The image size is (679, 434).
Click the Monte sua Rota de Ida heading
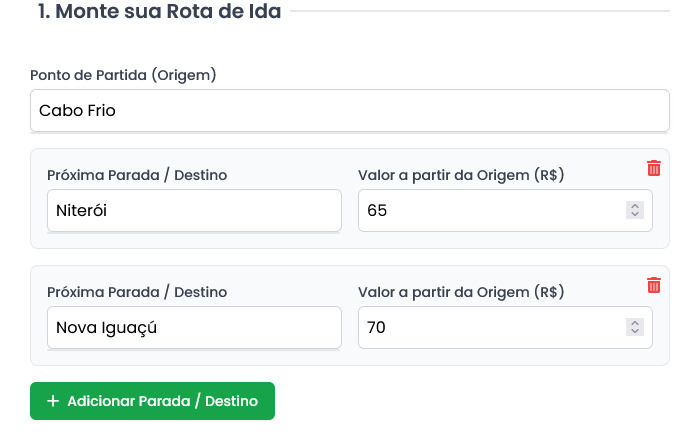(x=159, y=12)
